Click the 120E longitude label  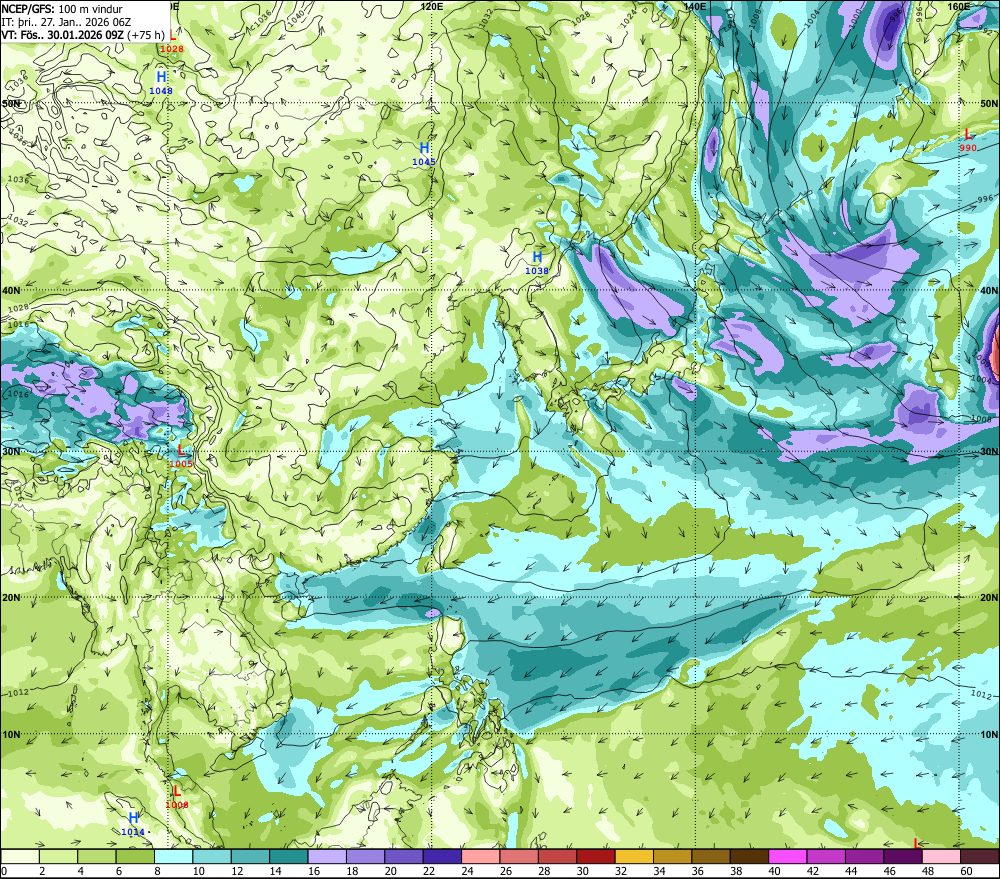coord(432,6)
